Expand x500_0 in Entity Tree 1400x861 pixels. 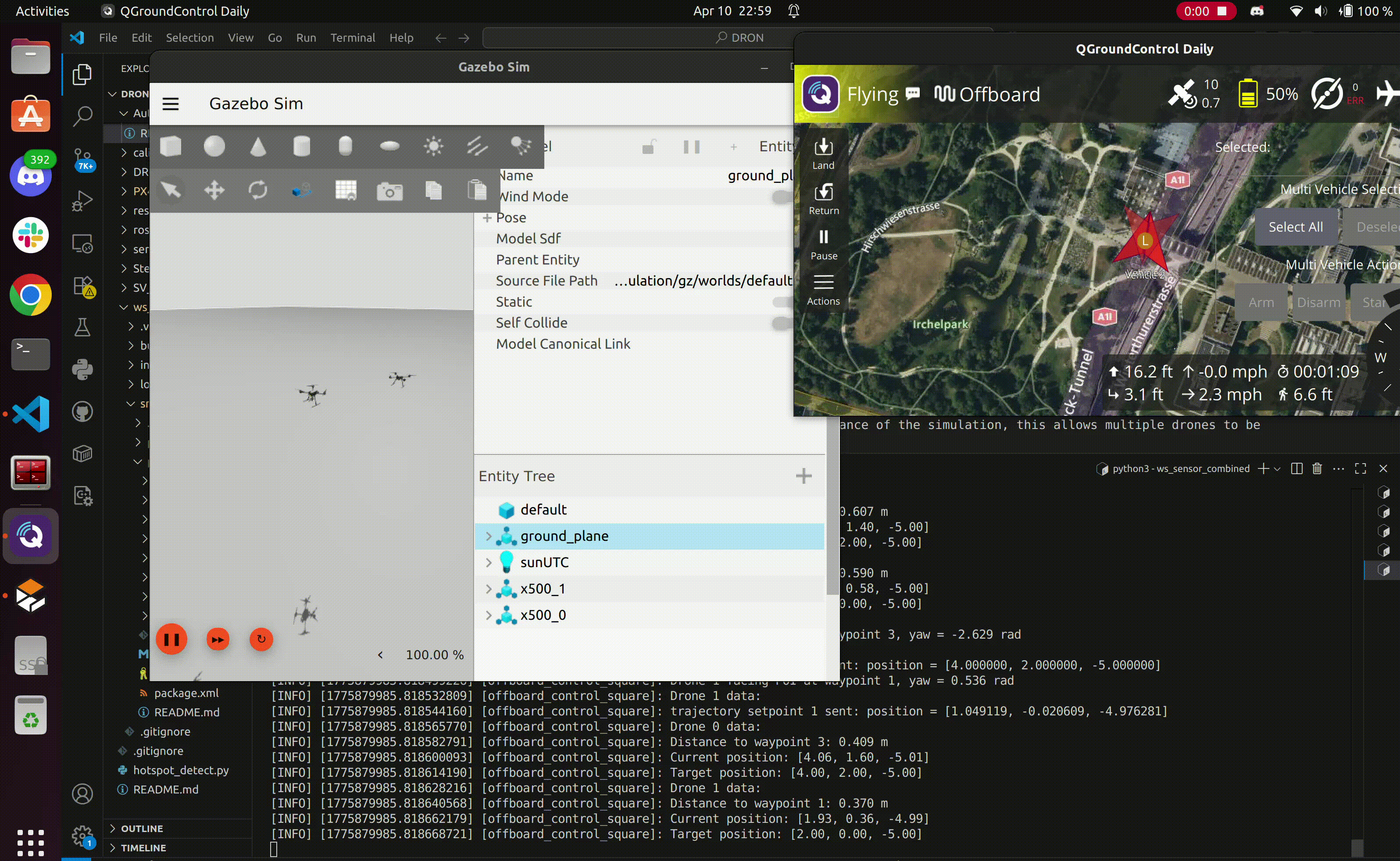(x=489, y=615)
